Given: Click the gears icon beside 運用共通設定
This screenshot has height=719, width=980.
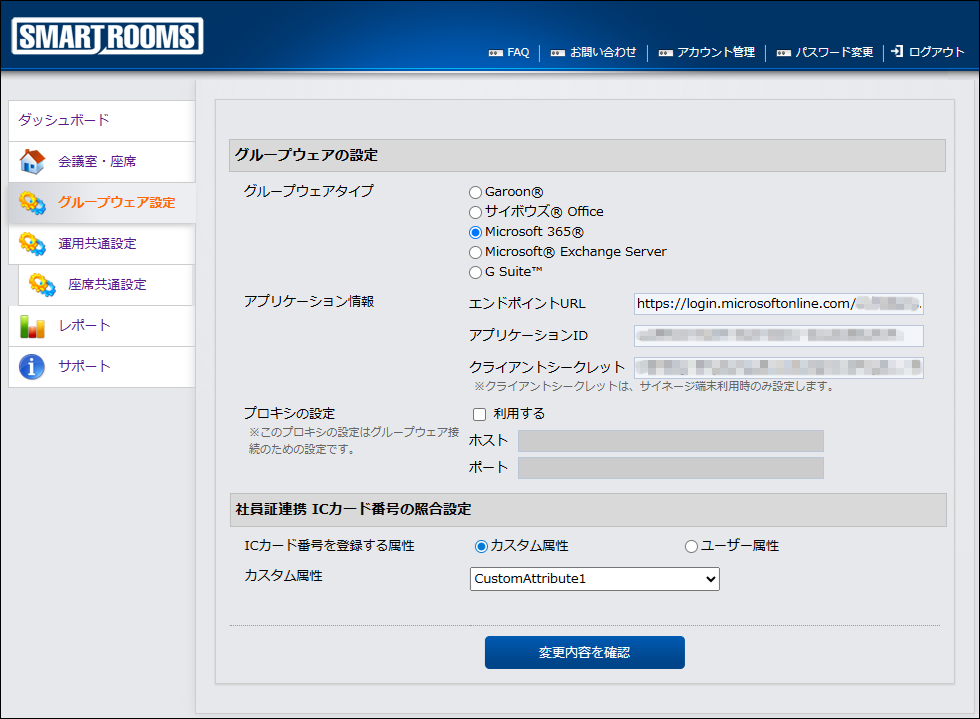Looking at the screenshot, I should tap(32, 244).
